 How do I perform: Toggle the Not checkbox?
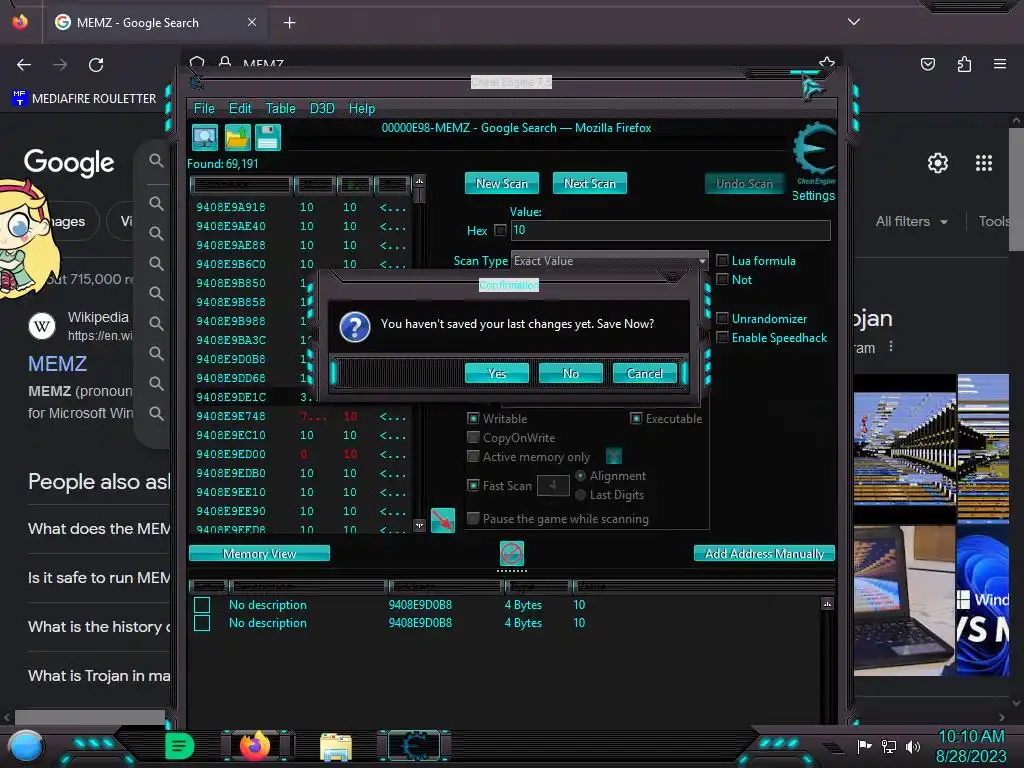(722, 280)
